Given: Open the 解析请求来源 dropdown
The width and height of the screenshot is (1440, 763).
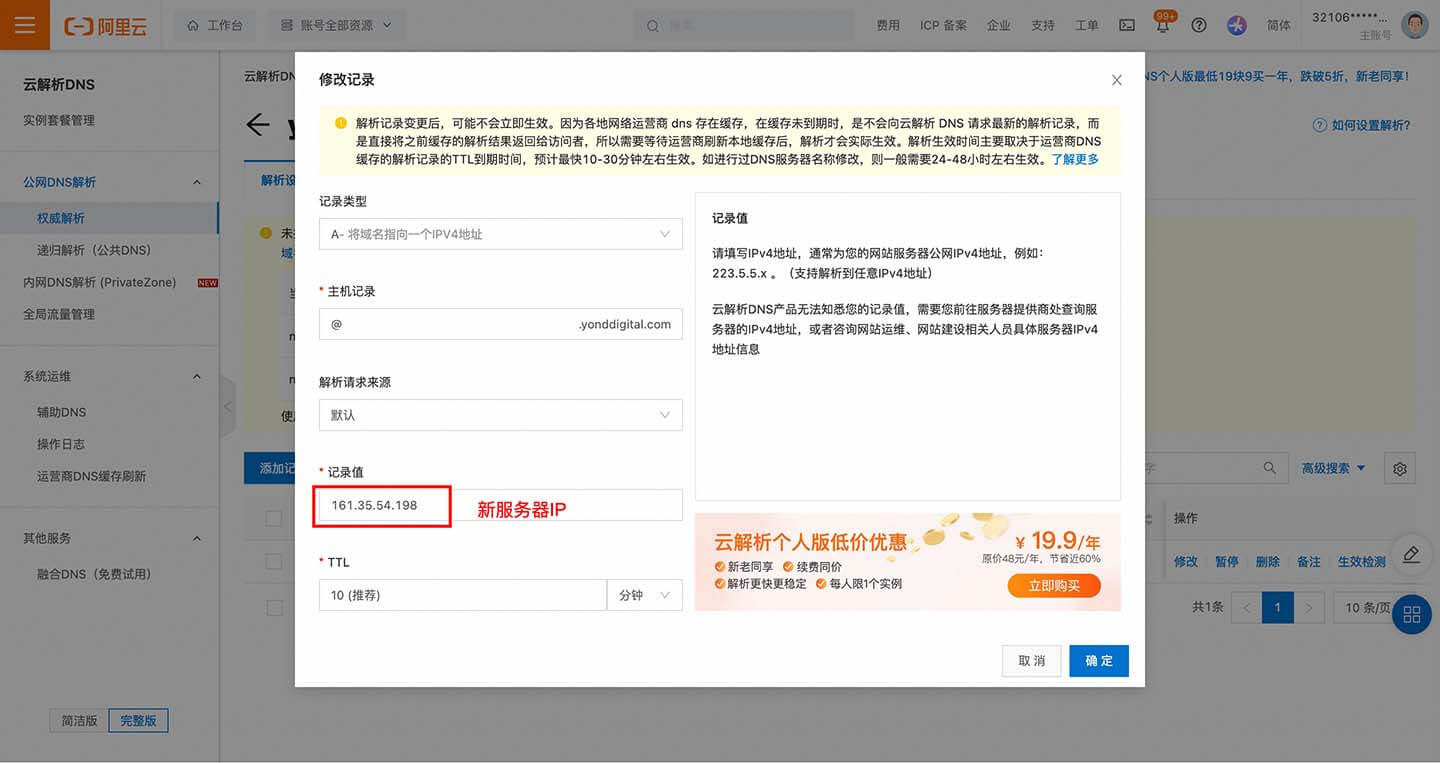Looking at the screenshot, I should 500,415.
